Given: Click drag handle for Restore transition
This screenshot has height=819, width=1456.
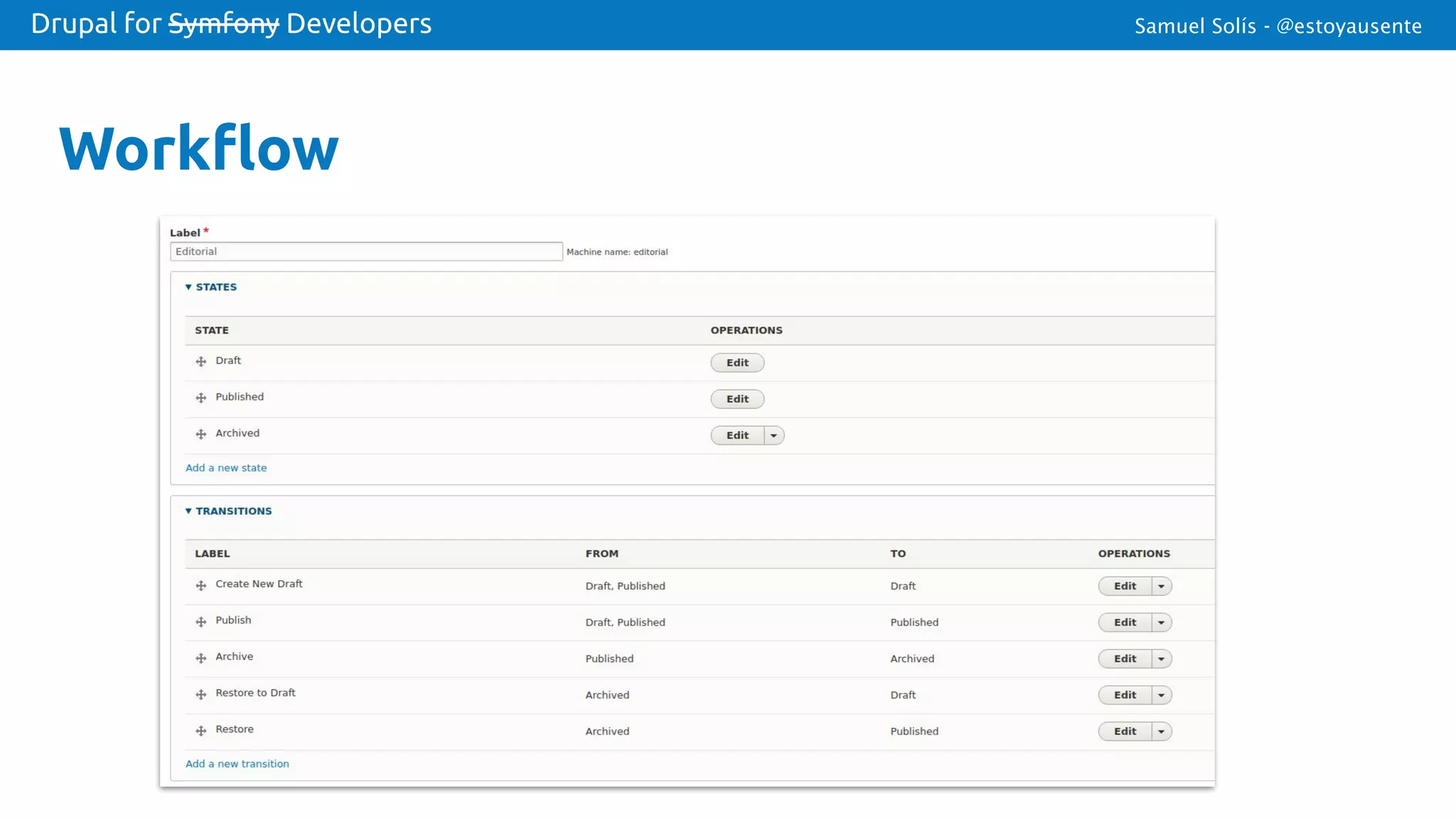Looking at the screenshot, I should (x=201, y=731).
